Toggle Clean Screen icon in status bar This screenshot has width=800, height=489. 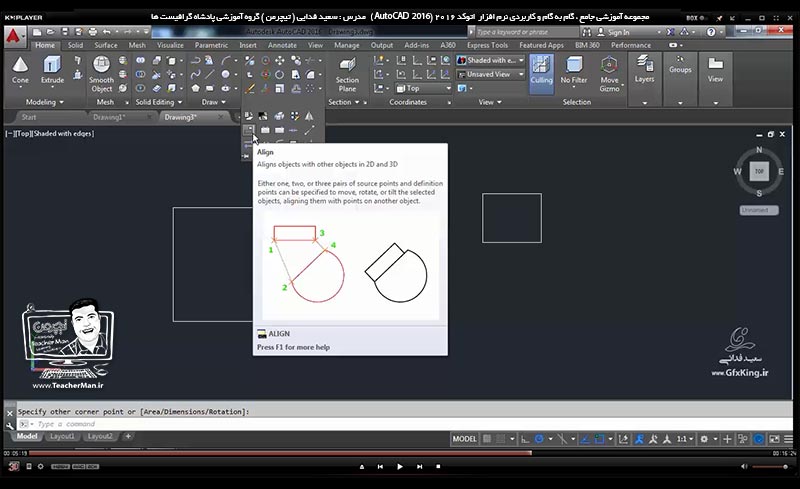point(774,439)
